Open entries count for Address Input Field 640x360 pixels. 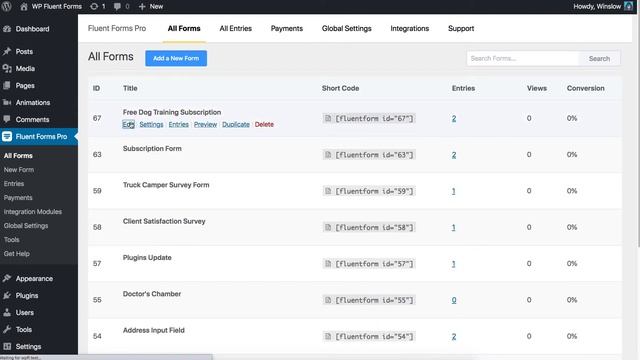[454, 336]
